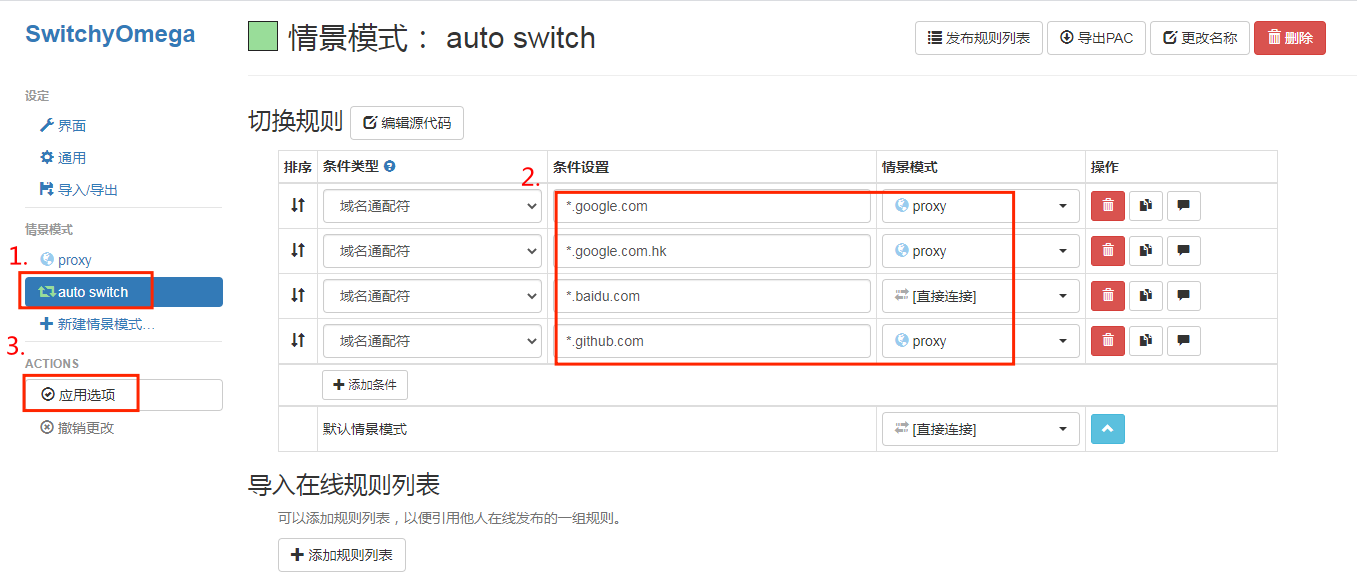Delete the *.google.com rule with red trash icon
This screenshot has width=1357, height=576.
[1108, 206]
